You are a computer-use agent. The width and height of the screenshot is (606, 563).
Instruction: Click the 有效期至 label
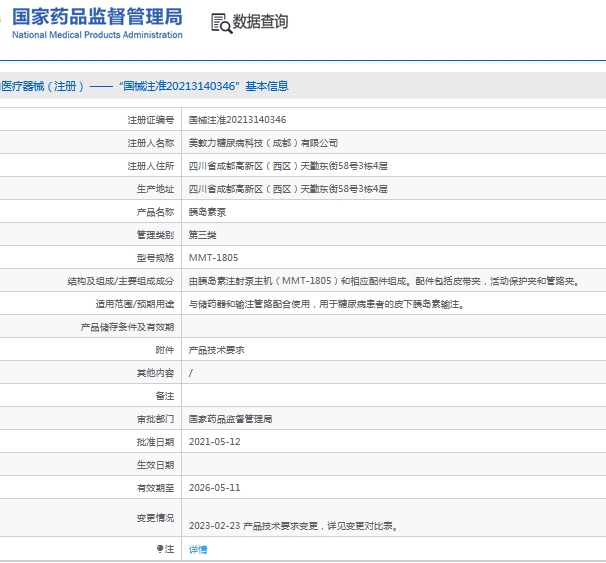click(x=155, y=488)
